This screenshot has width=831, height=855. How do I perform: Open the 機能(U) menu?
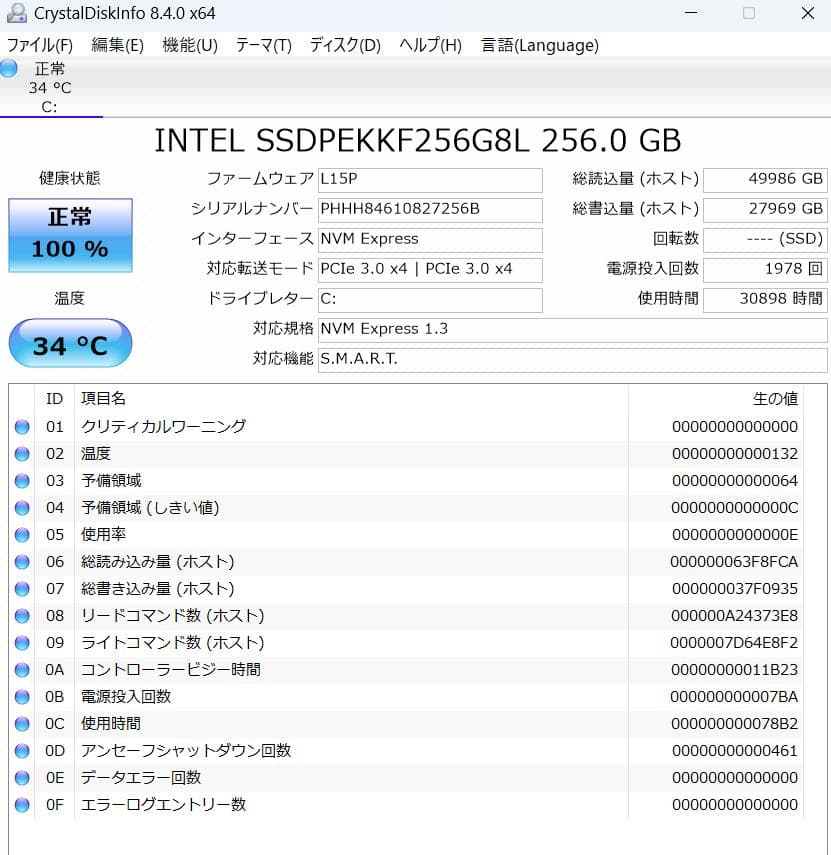[x=189, y=45]
